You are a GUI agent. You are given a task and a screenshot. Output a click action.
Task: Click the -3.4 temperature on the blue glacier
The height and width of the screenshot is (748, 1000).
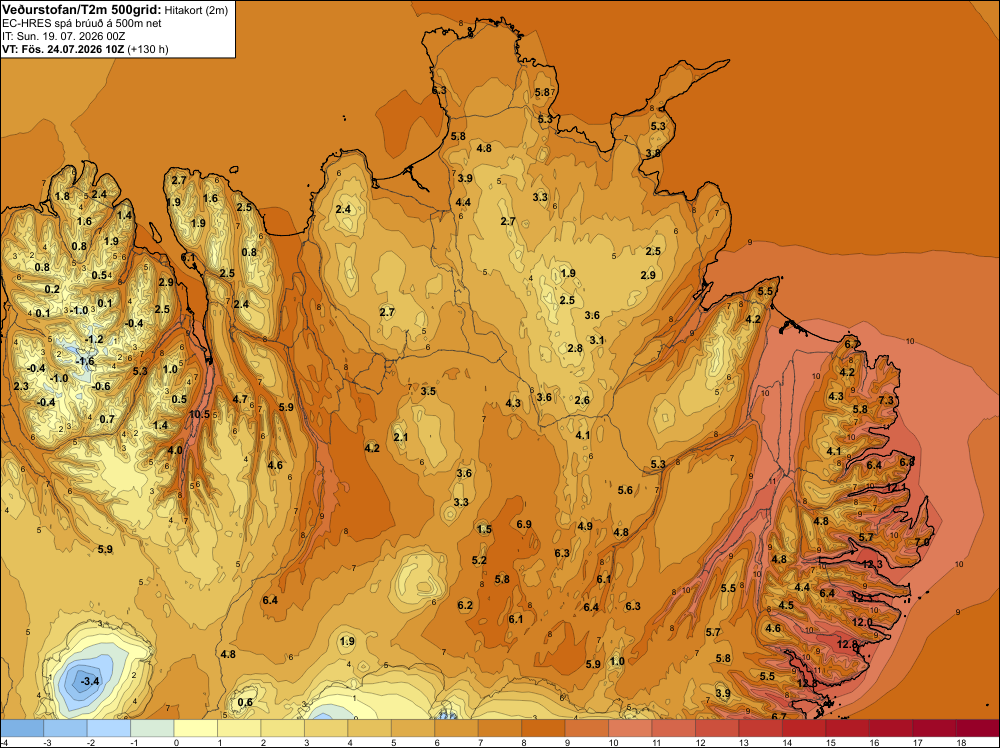point(89,681)
